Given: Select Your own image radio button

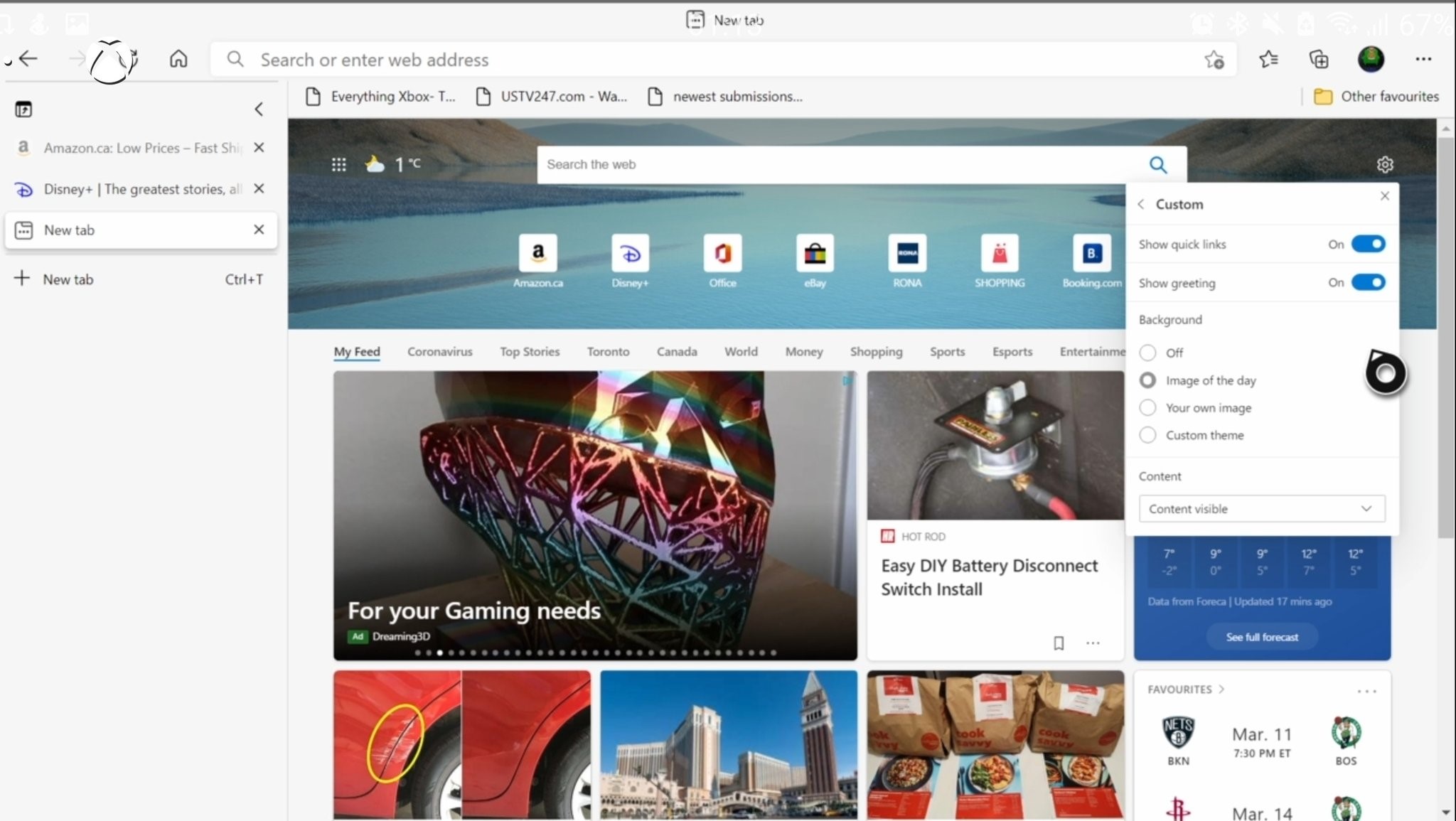Looking at the screenshot, I should click(x=1147, y=407).
